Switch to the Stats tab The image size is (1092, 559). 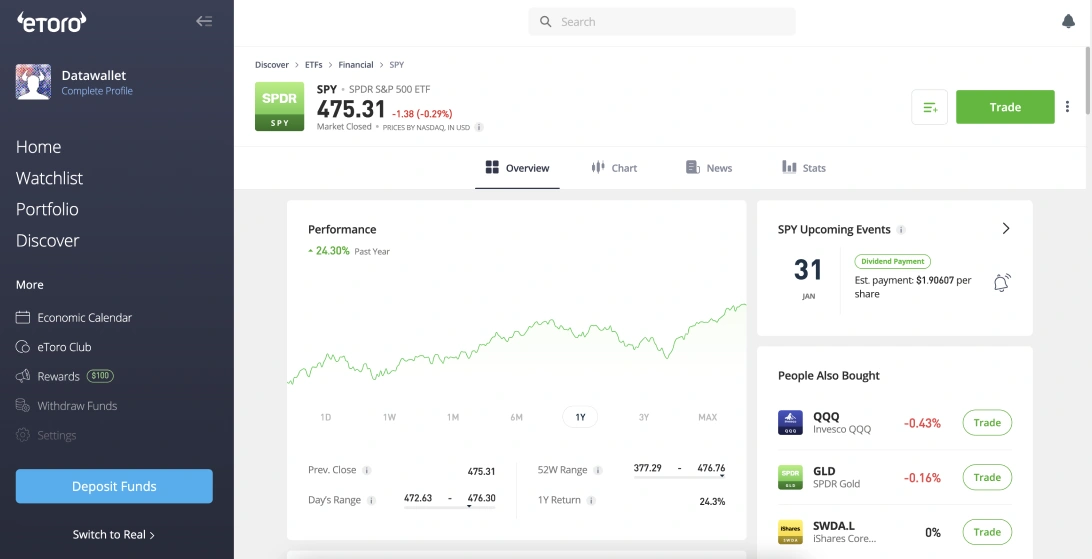pyautogui.click(x=804, y=168)
